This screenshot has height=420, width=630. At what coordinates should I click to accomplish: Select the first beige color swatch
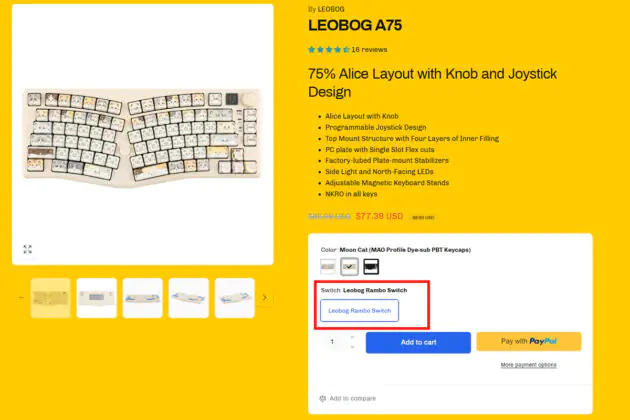(x=328, y=266)
